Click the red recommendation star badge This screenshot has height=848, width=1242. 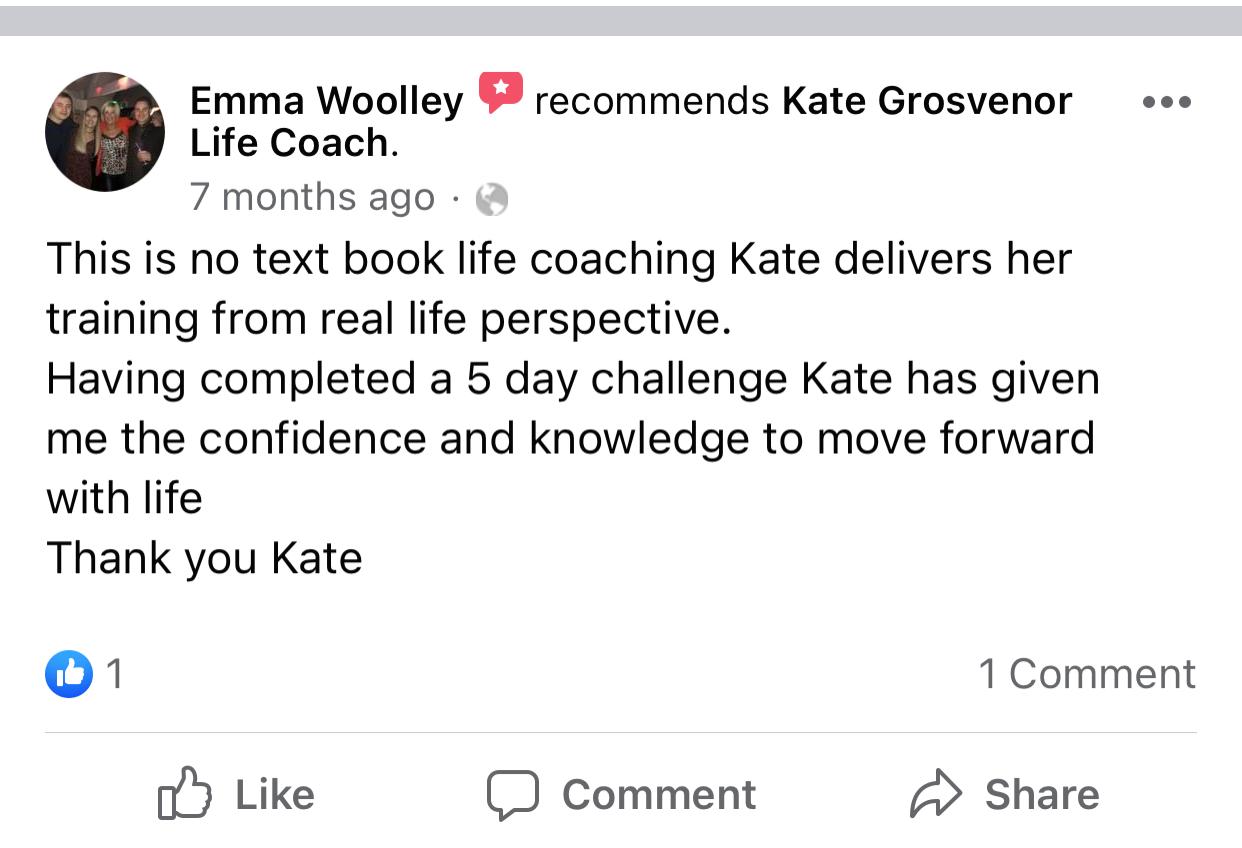(500, 93)
